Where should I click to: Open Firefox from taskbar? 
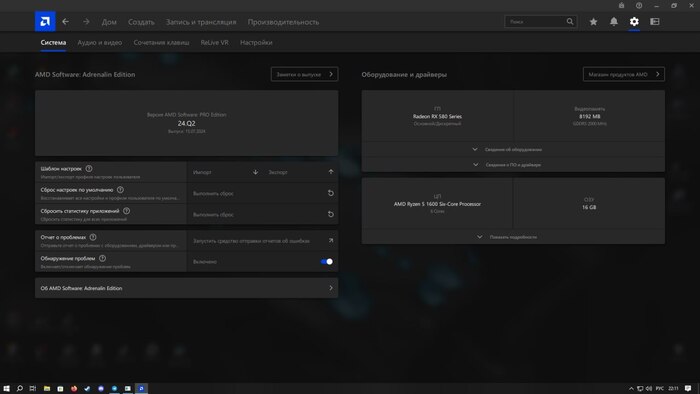tap(74, 388)
